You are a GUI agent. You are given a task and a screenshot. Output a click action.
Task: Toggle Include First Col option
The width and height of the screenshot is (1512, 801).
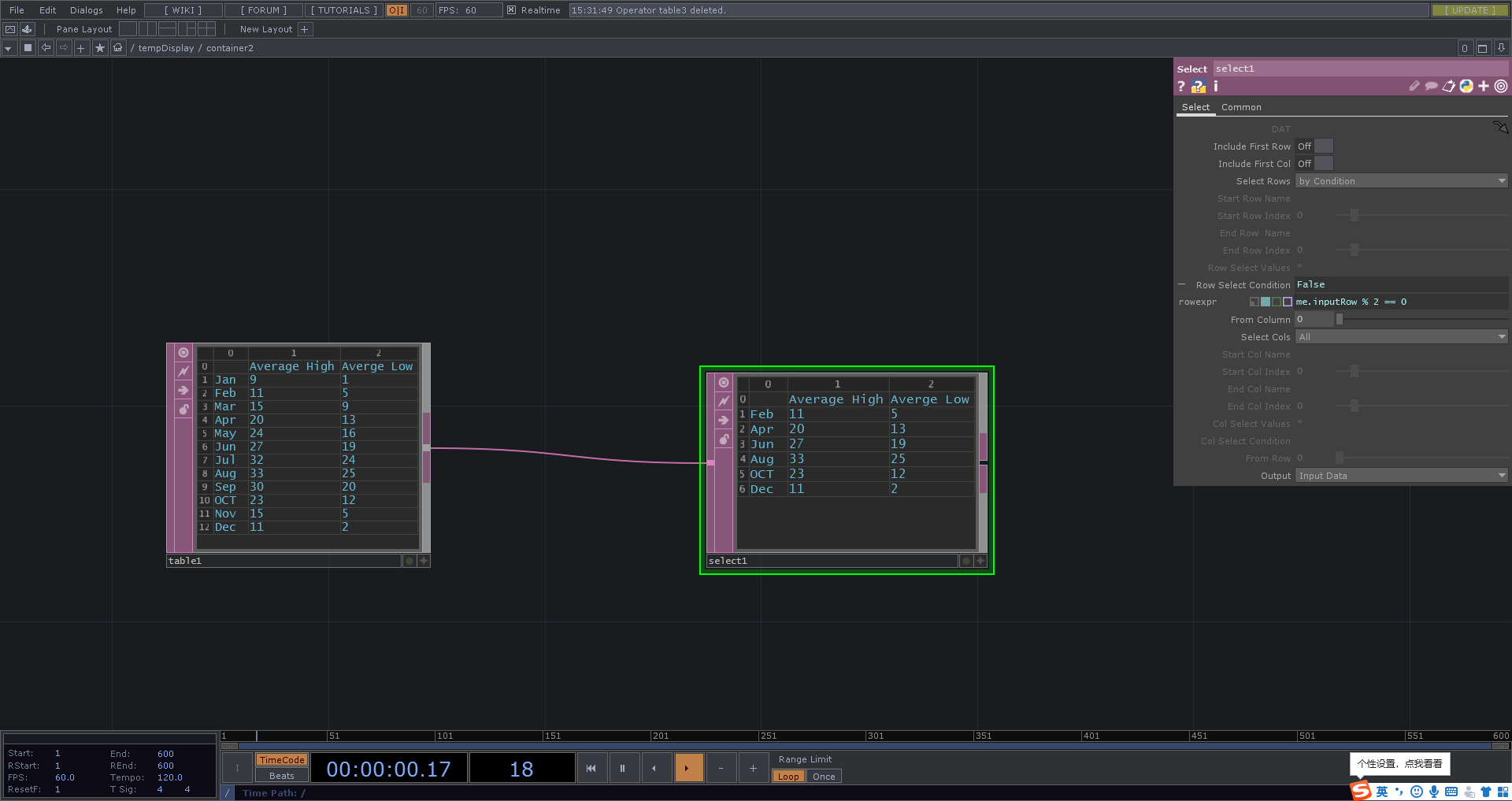click(1325, 163)
